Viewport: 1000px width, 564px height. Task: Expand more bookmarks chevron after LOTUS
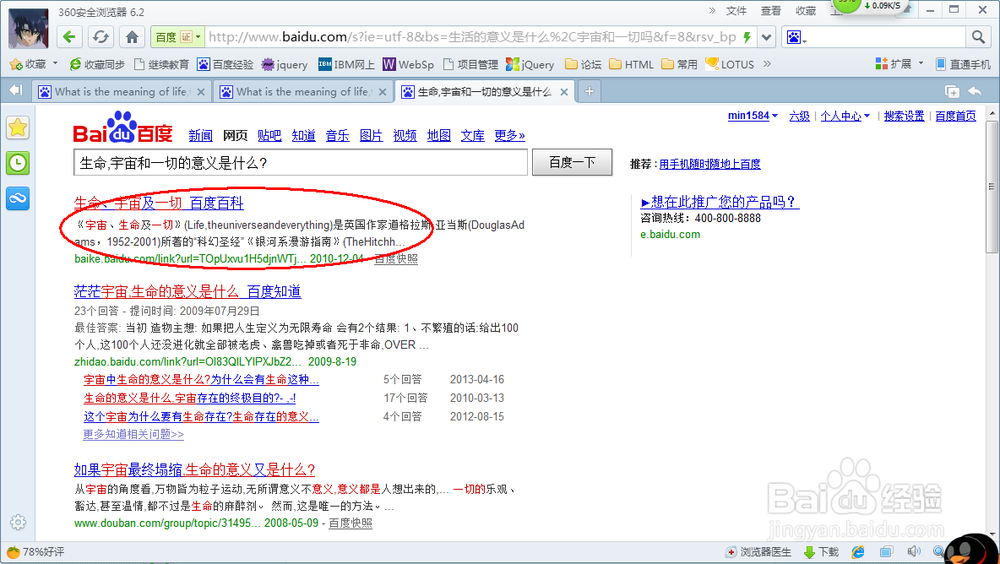(767, 63)
